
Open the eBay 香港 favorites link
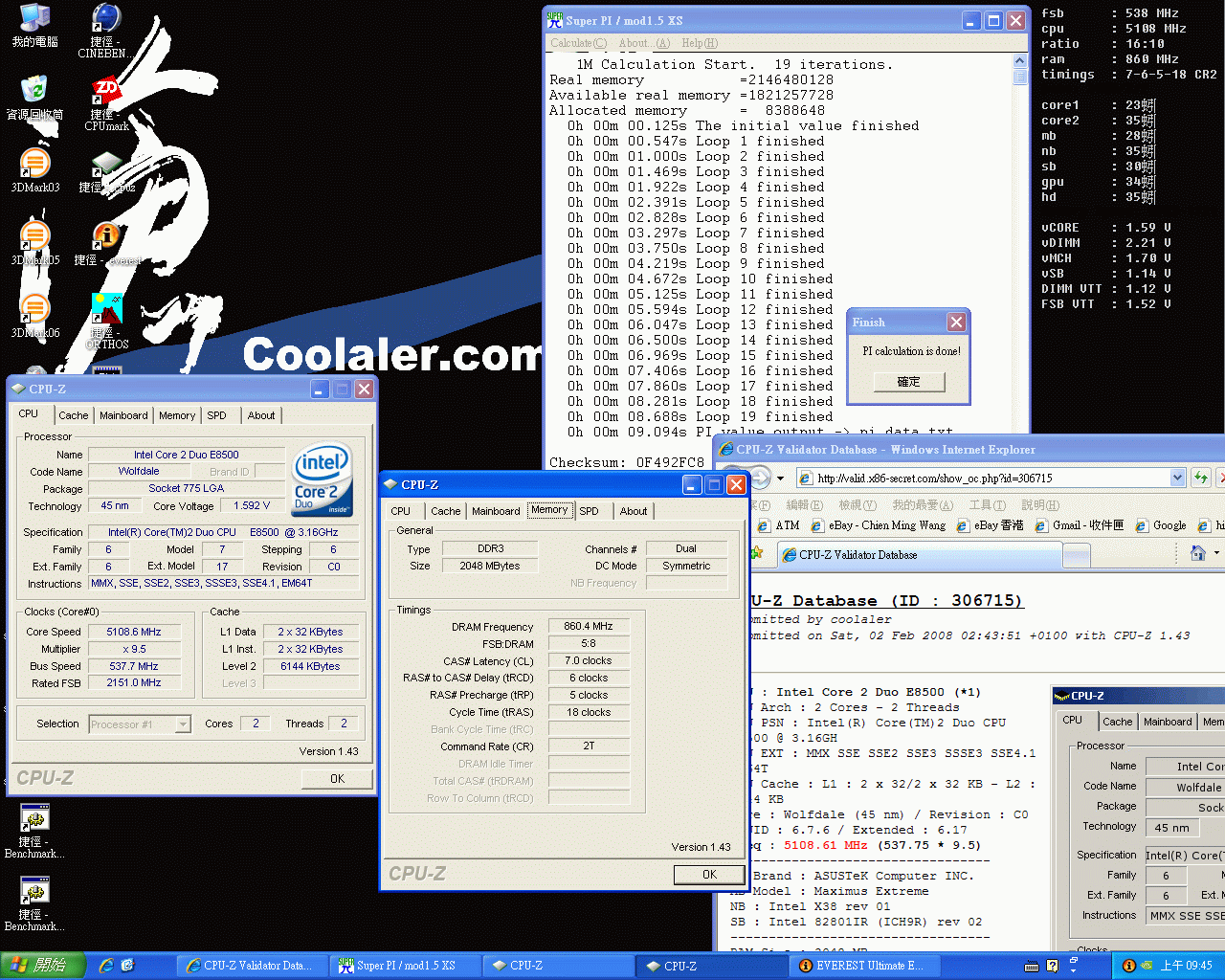point(990,525)
